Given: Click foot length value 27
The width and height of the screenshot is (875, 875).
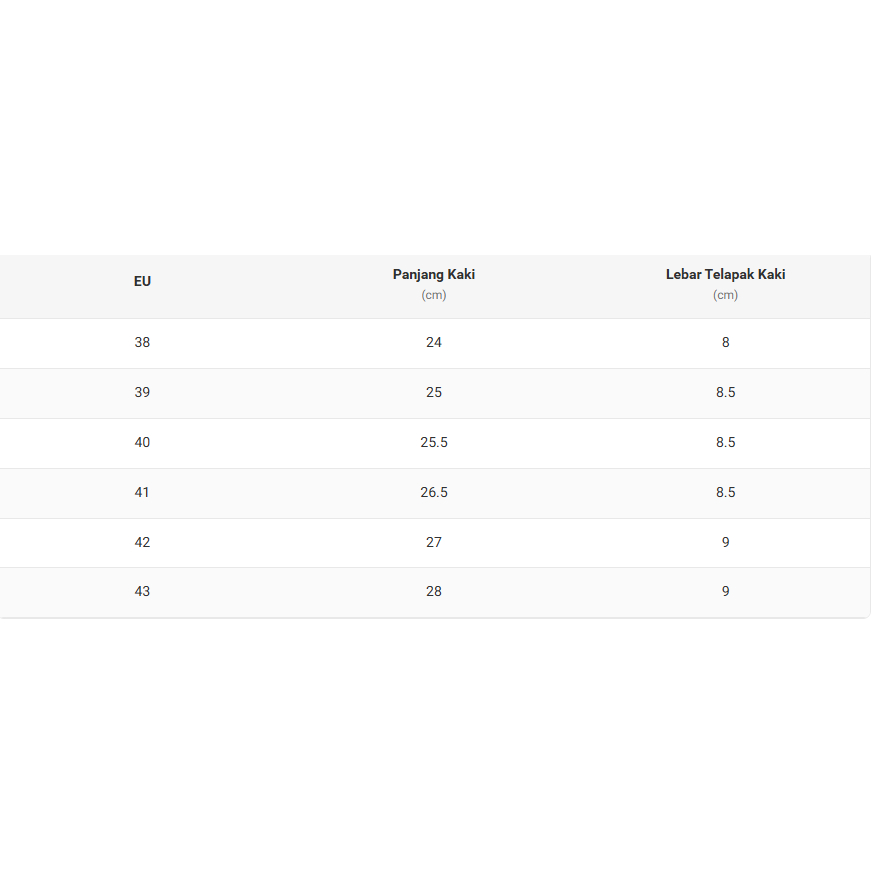Looking at the screenshot, I should [x=433, y=543].
